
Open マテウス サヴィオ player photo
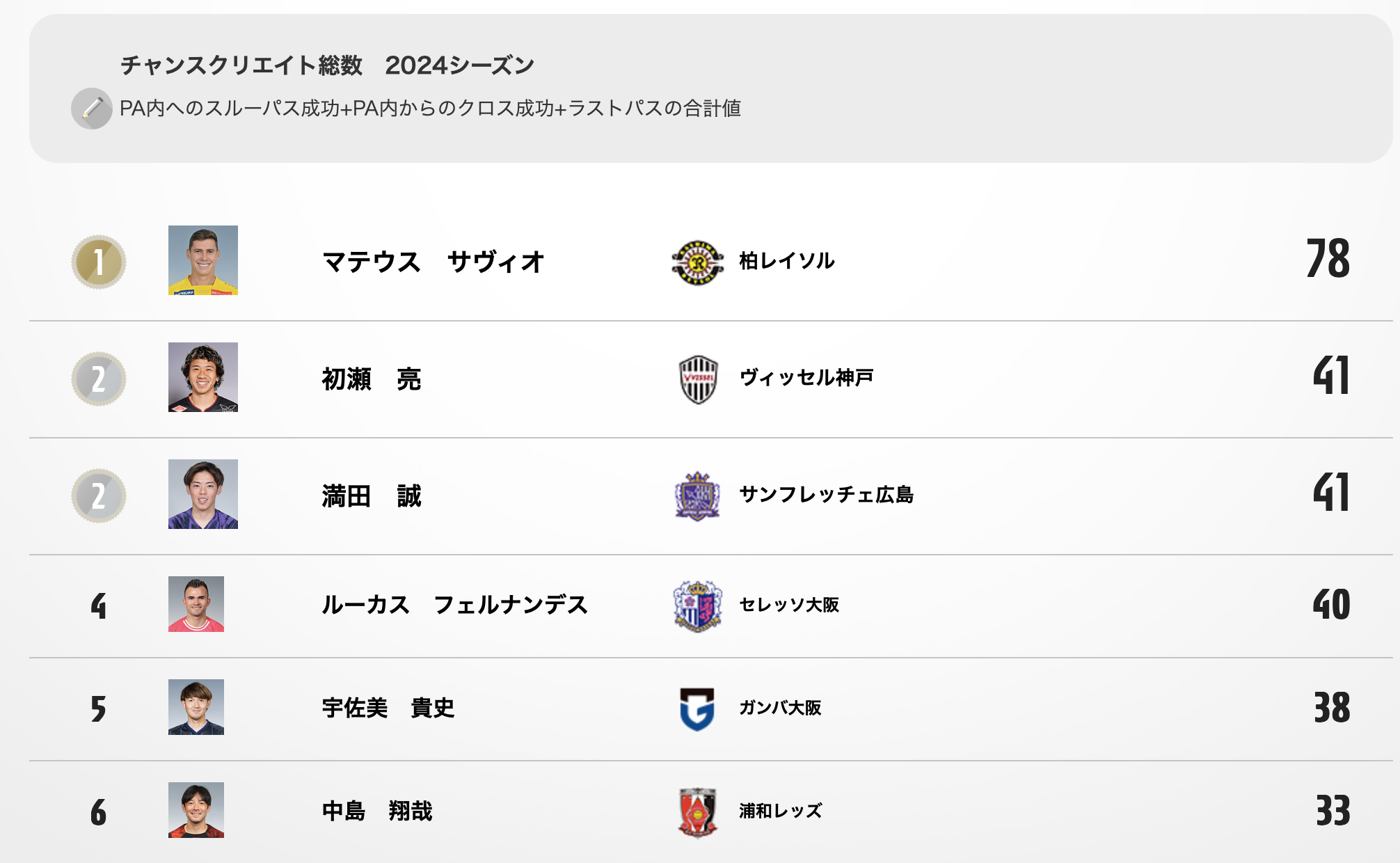point(203,260)
